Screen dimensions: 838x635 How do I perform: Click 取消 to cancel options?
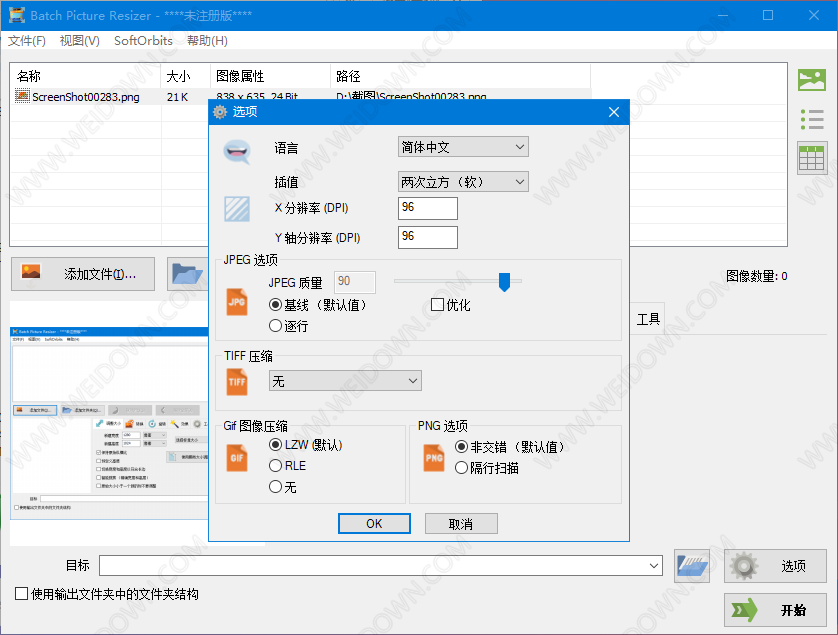[x=461, y=523]
